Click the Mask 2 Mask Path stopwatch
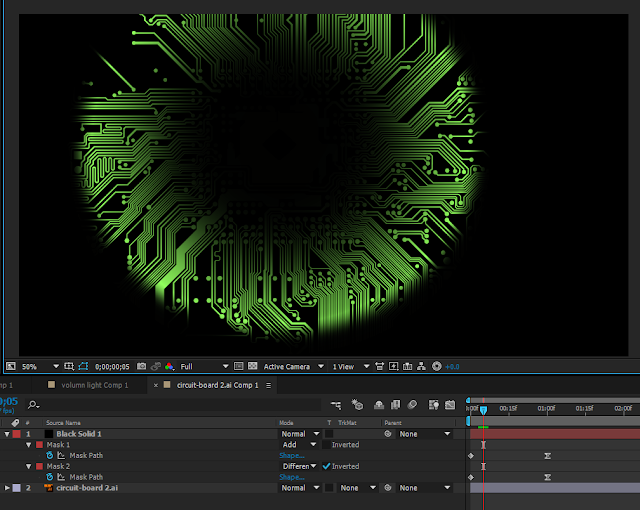640x510 pixels. click(50, 477)
